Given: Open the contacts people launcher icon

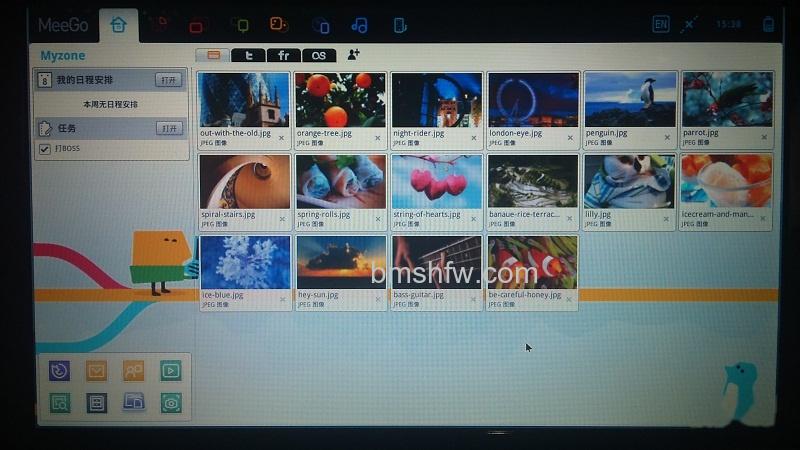Looking at the screenshot, I should tap(133, 371).
